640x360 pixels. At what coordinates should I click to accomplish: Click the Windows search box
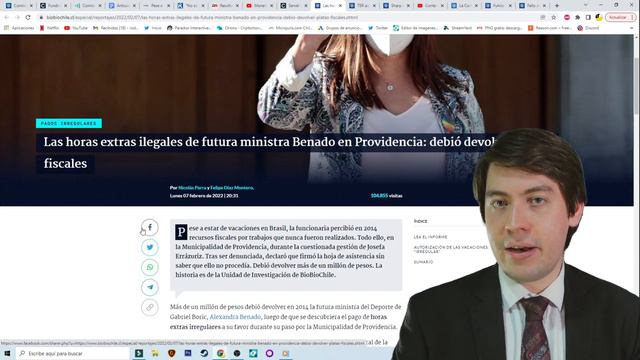coord(73,353)
